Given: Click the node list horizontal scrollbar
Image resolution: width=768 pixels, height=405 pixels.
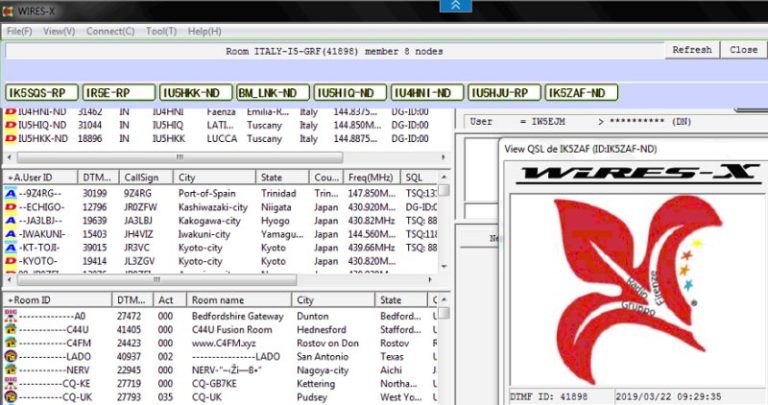Looking at the screenshot, I should (157, 280).
